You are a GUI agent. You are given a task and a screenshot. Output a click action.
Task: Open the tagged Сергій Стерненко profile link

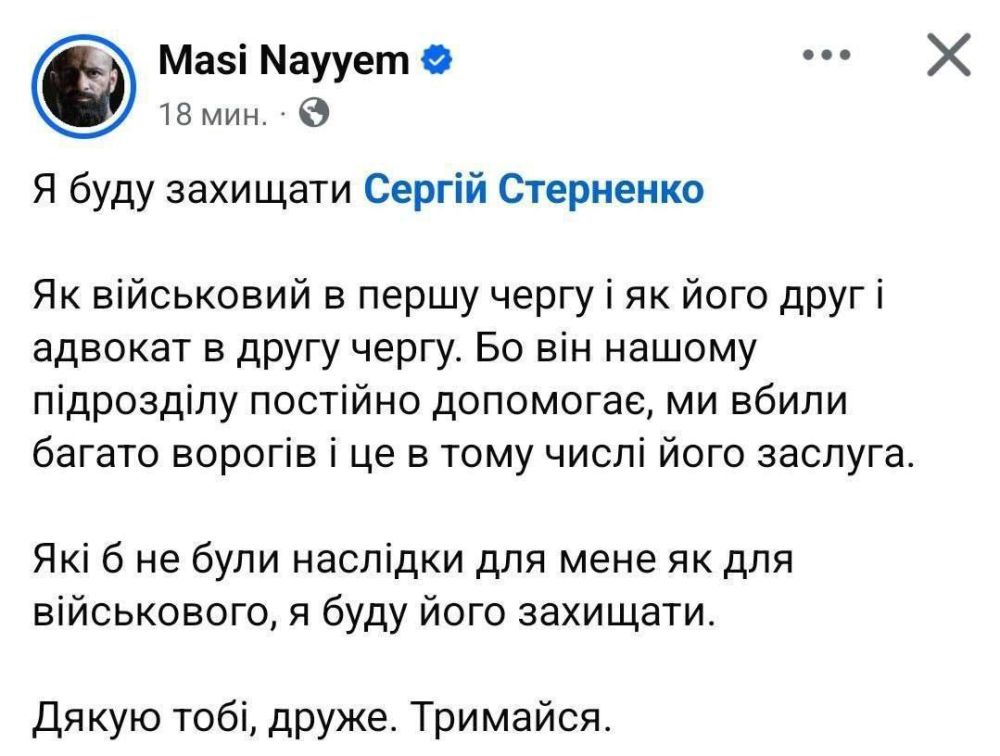click(534, 189)
